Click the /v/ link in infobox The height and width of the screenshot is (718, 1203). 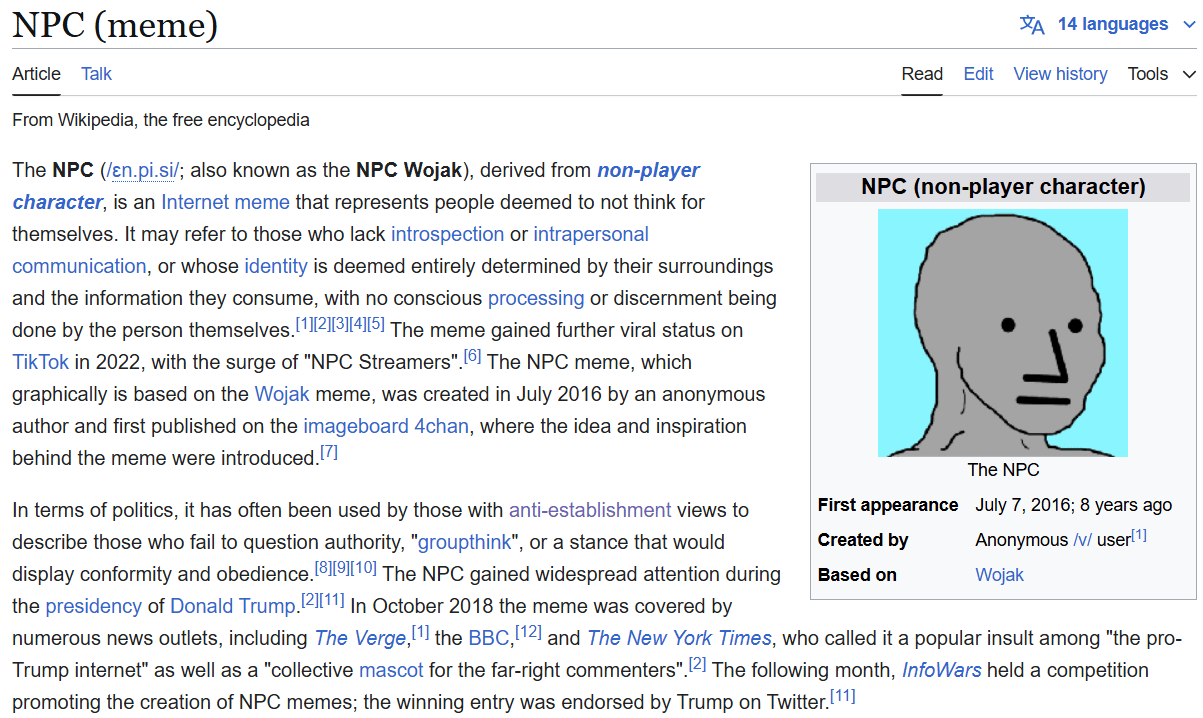1082,540
